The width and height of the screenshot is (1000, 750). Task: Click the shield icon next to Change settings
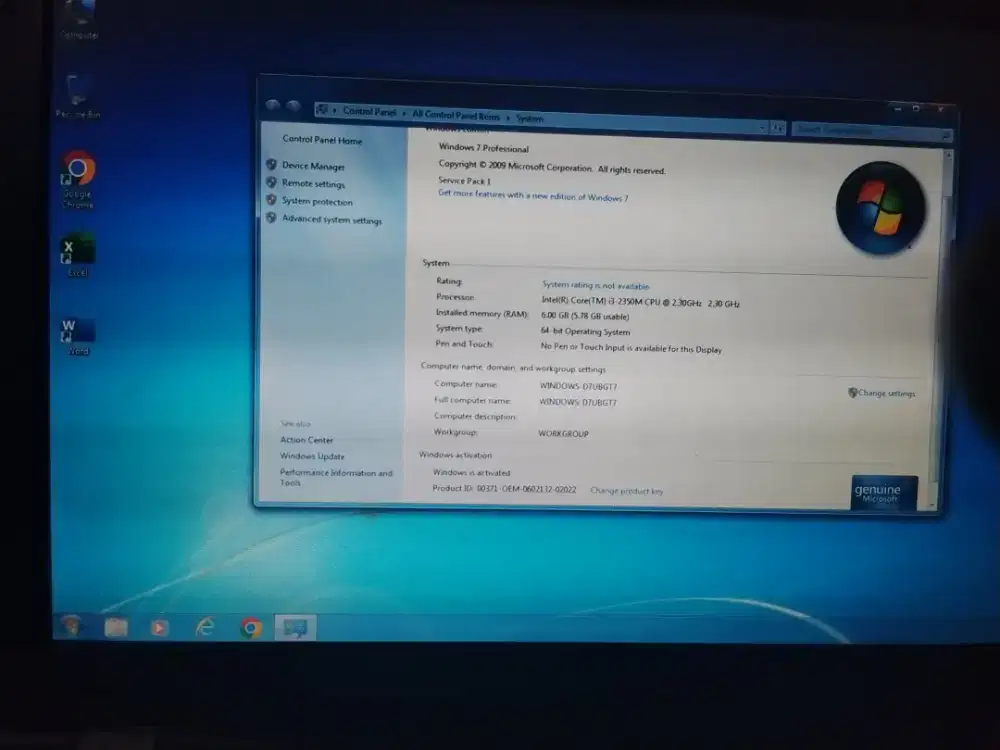[x=852, y=392]
